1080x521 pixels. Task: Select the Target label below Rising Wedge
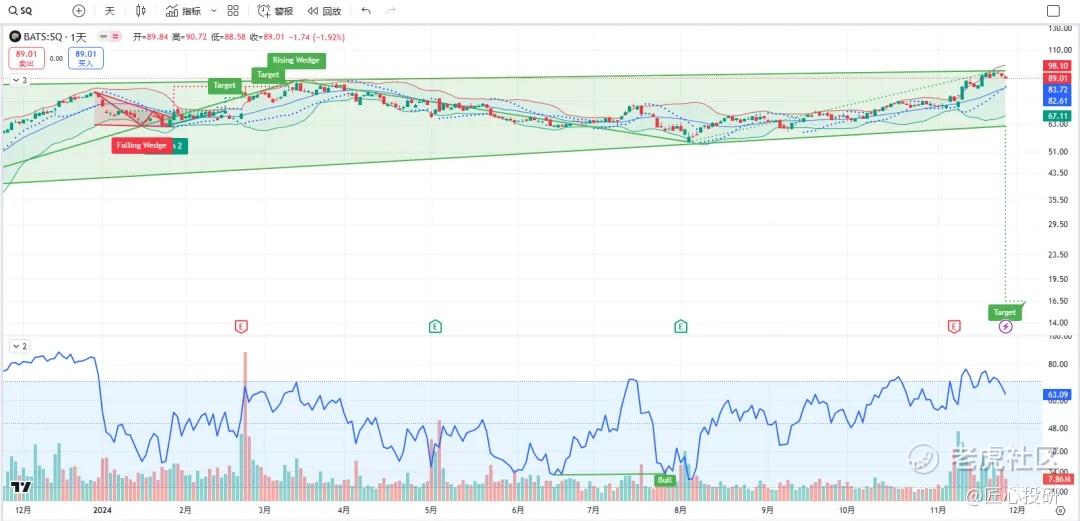(x=269, y=74)
